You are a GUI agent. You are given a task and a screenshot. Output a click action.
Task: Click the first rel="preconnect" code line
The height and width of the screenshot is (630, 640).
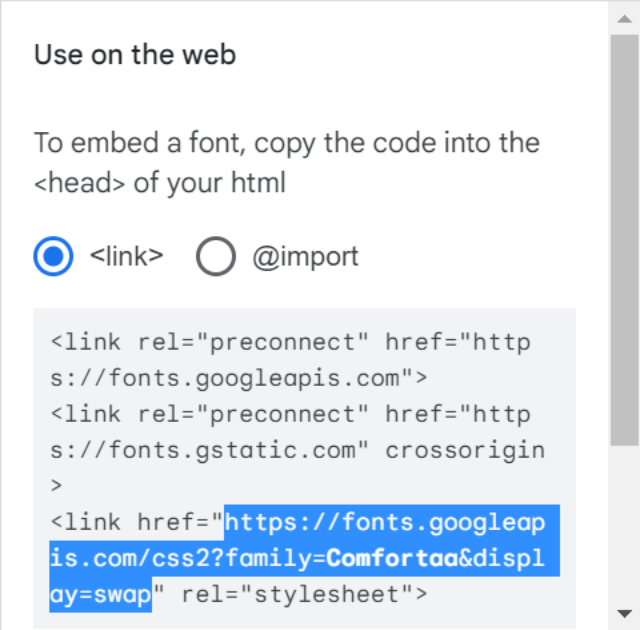(x=291, y=342)
